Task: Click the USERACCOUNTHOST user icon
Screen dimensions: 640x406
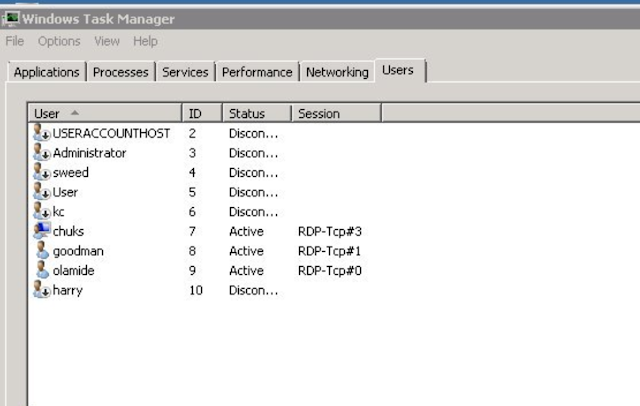Action: tap(41, 133)
